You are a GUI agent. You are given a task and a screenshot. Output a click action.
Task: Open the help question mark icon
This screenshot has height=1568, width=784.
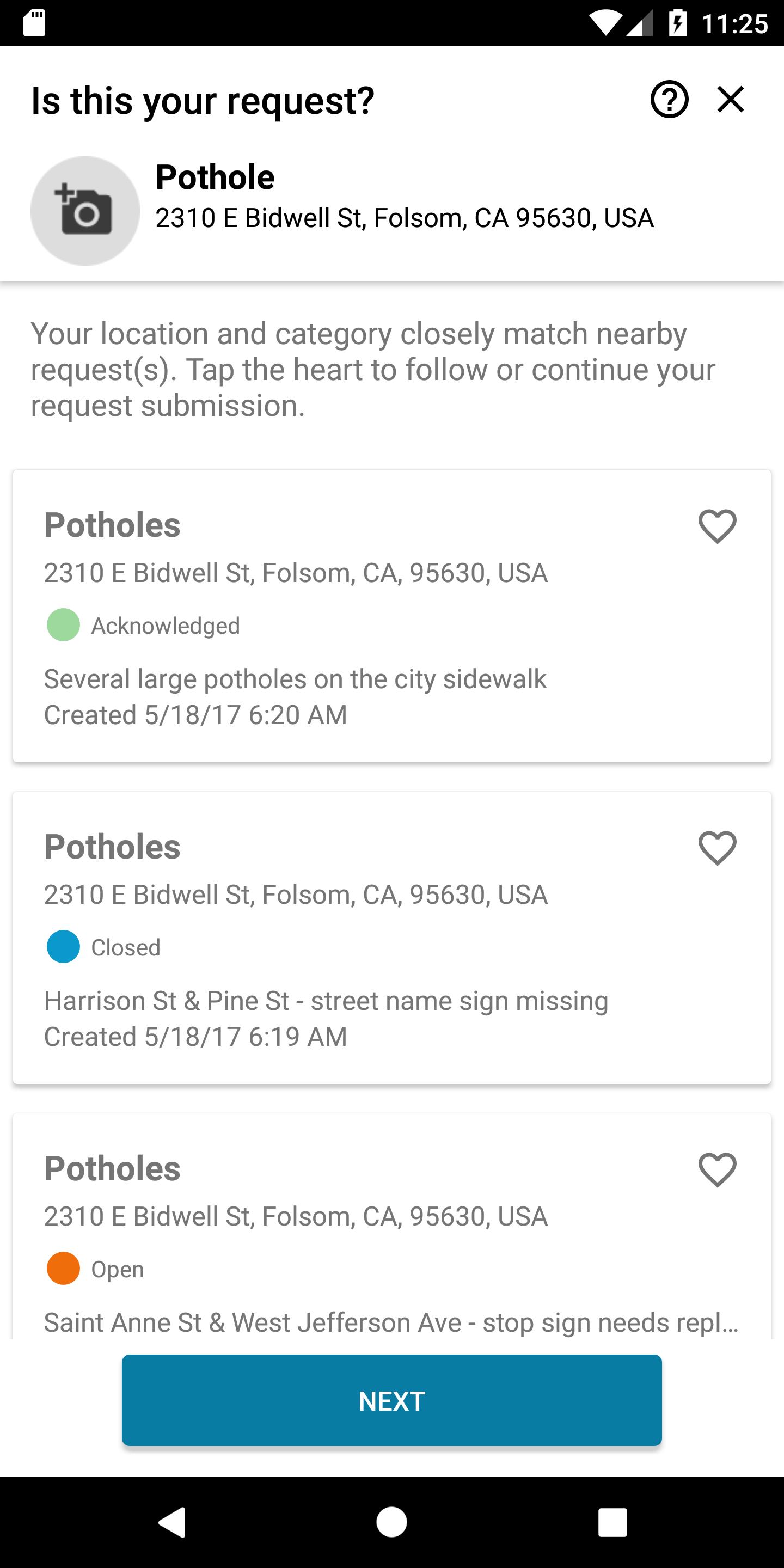tap(669, 99)
